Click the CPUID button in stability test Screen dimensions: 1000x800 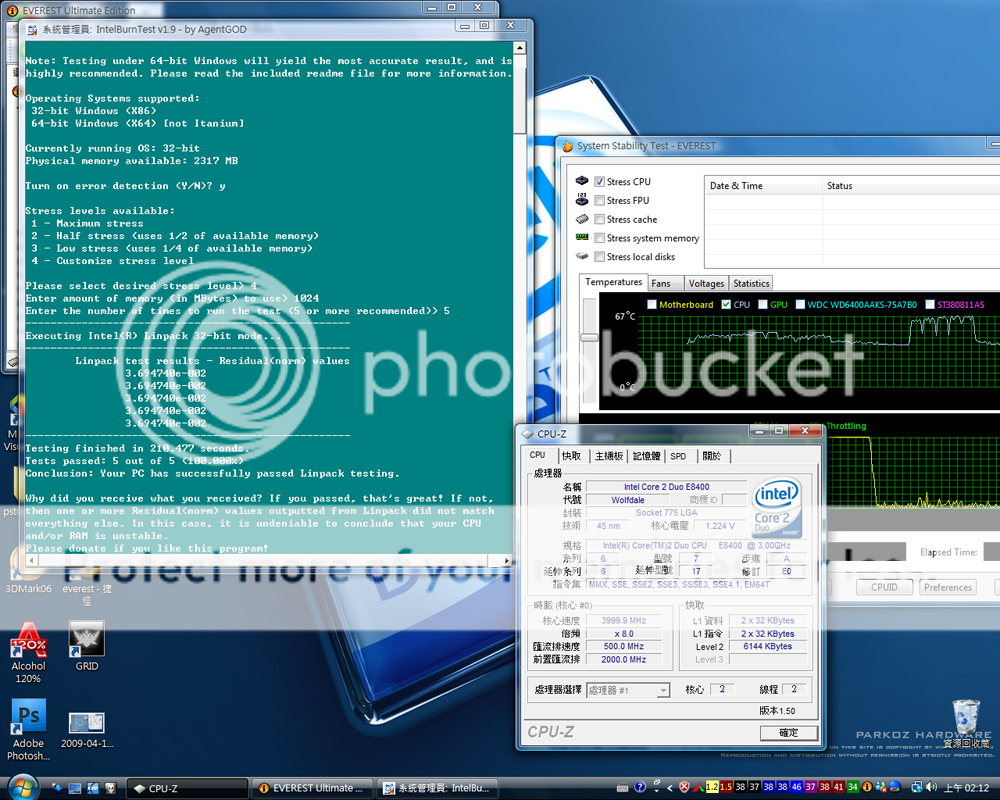point(884,588)
